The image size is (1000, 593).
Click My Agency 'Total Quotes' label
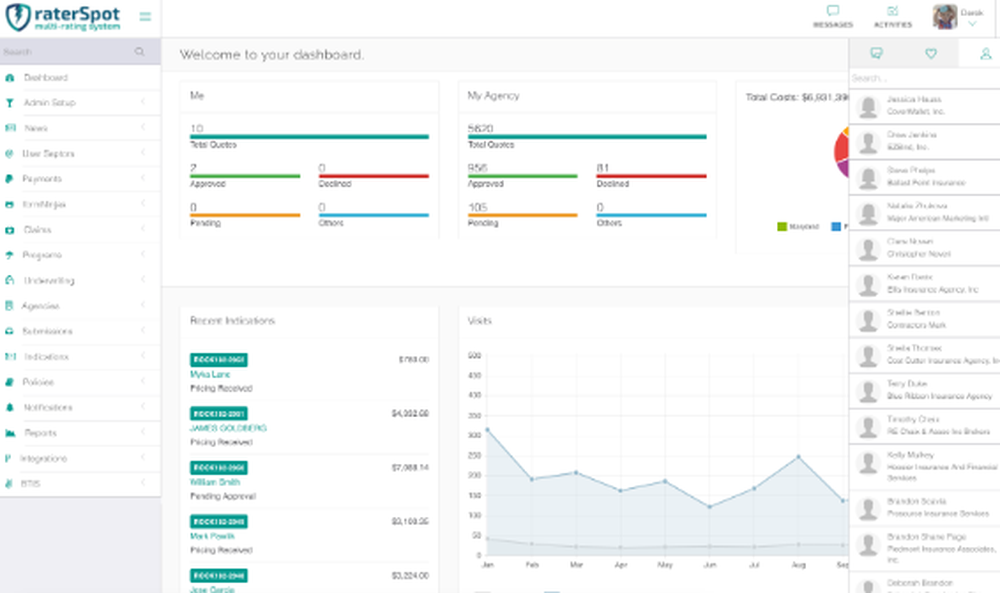(490, 145)
